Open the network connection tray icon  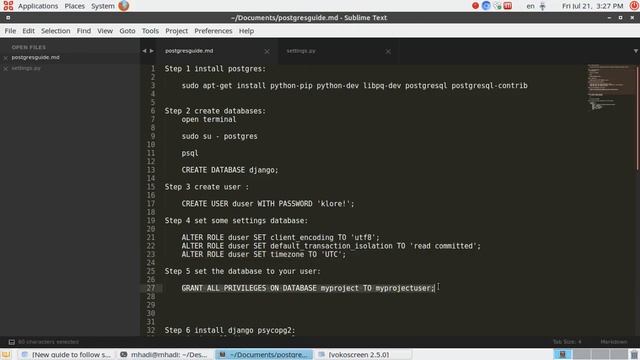497,6
